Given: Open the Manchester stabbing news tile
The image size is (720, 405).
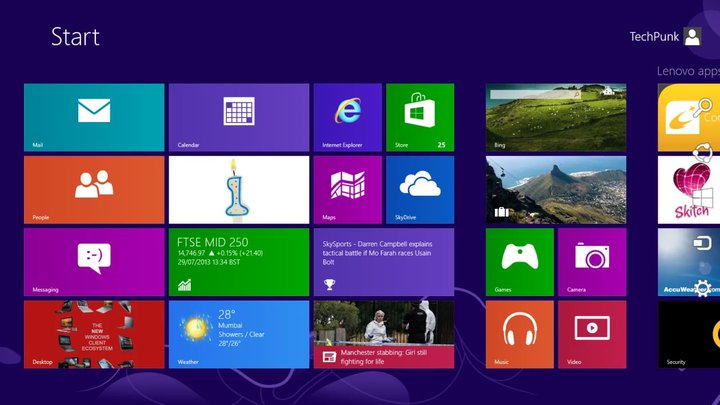Looking at the screenshot, I should (x=384, y=334).
